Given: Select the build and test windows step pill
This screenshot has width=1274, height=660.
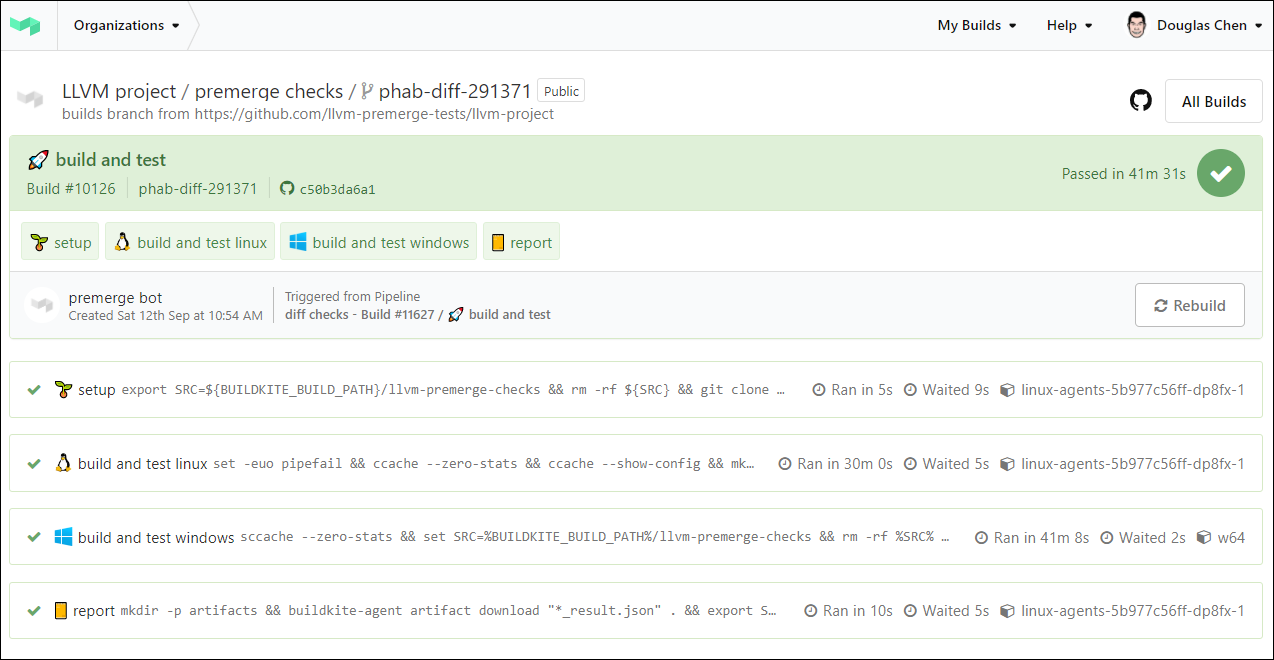Looking at the screenshot, I should (378, 241).
